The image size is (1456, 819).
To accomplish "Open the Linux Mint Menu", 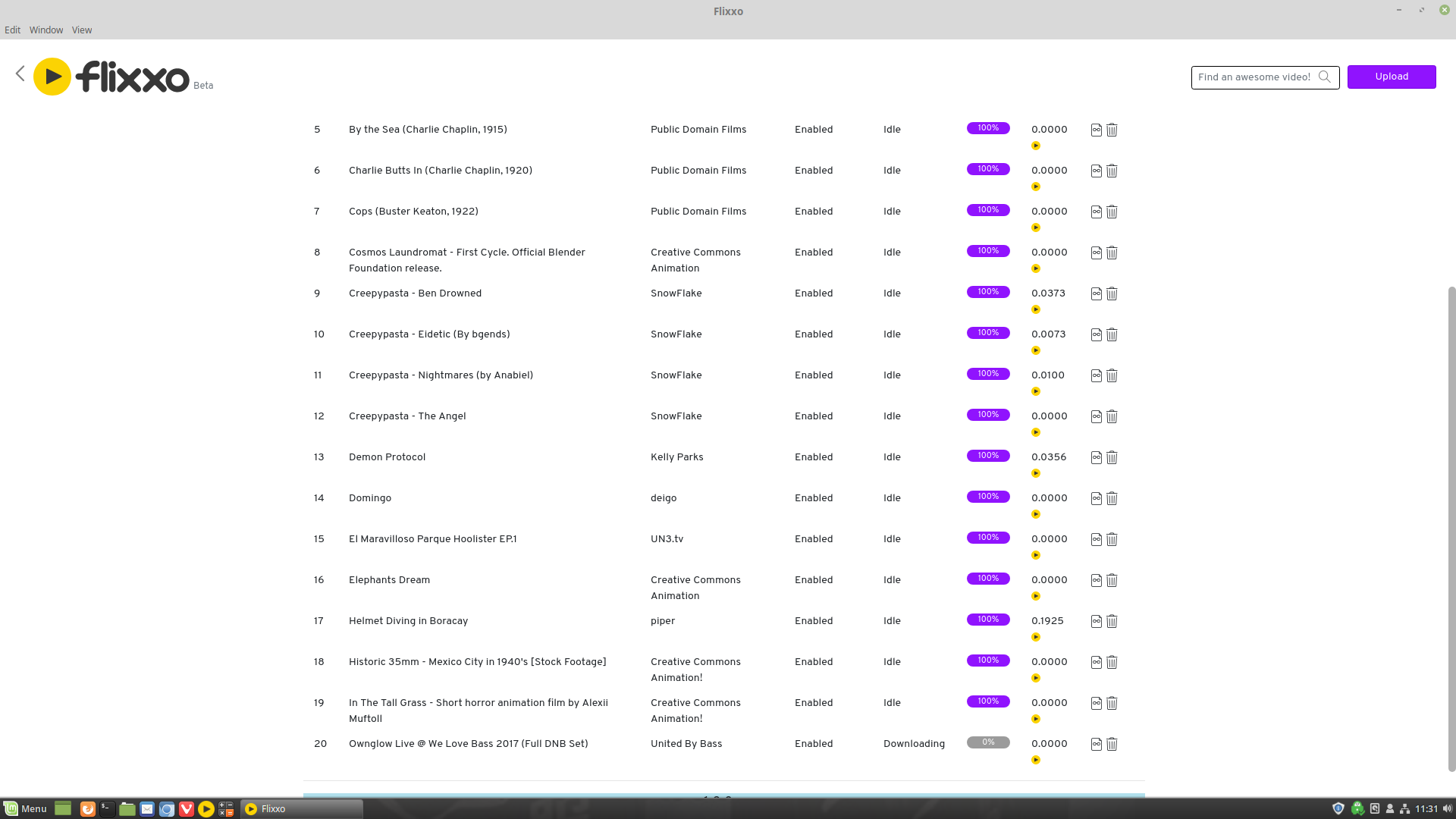I will tap(25, 809).
